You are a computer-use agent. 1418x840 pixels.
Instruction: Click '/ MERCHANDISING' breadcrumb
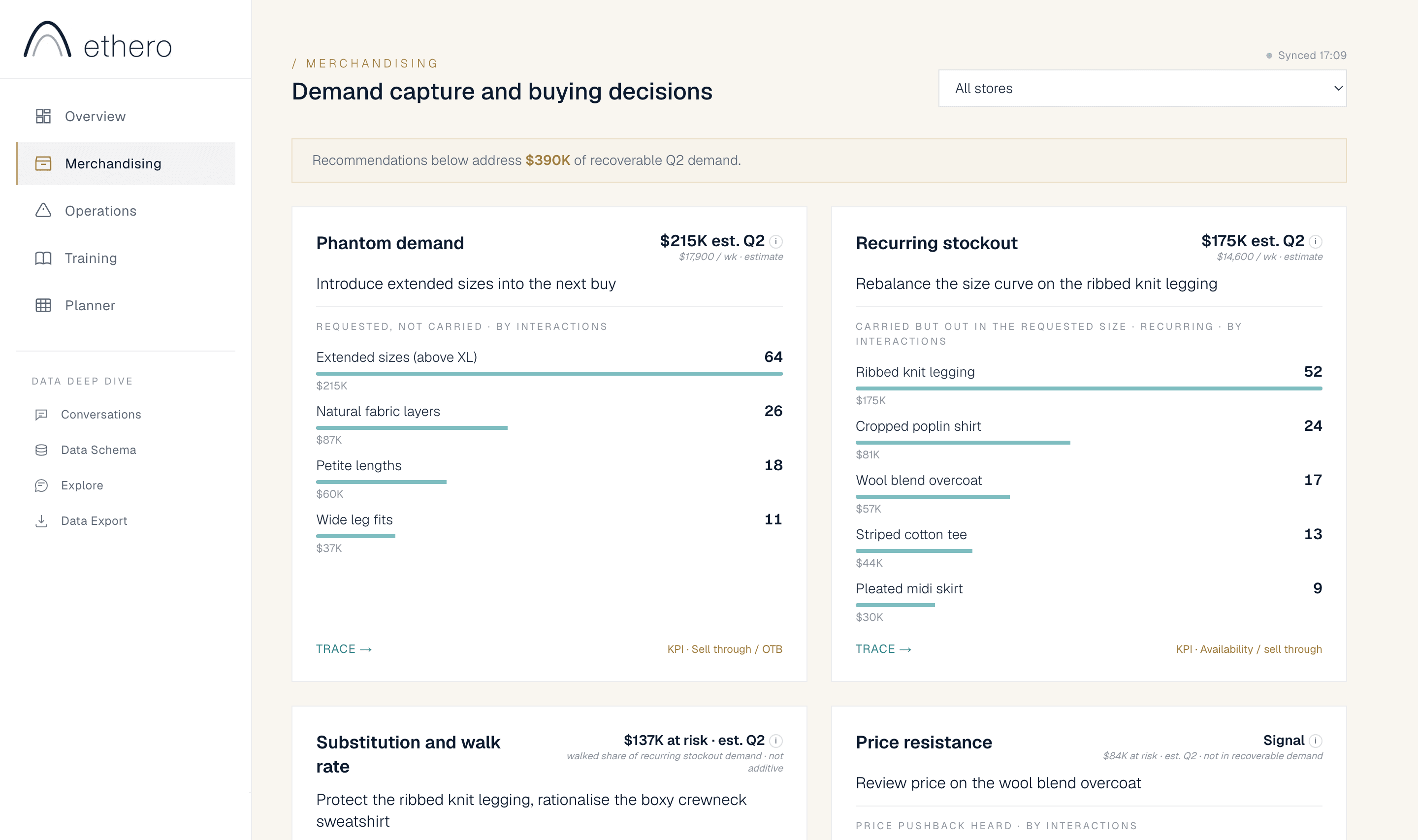pyautogui.click(x=365, y=64)
